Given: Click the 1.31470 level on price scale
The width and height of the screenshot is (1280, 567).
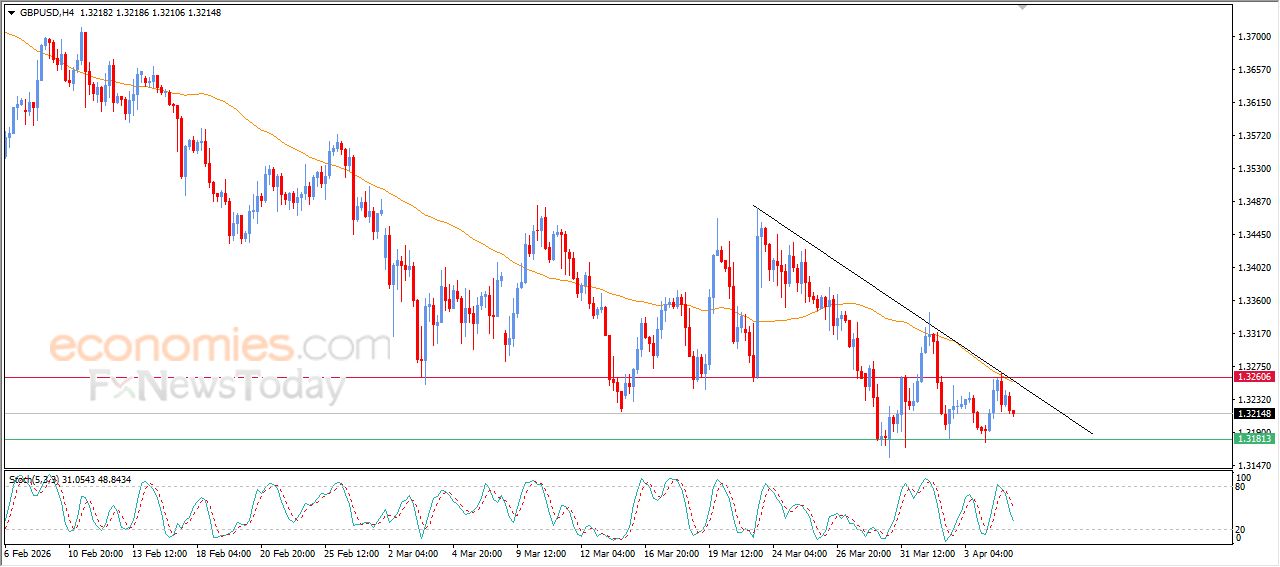Looking at the screenshot, I should point(1253,466).
